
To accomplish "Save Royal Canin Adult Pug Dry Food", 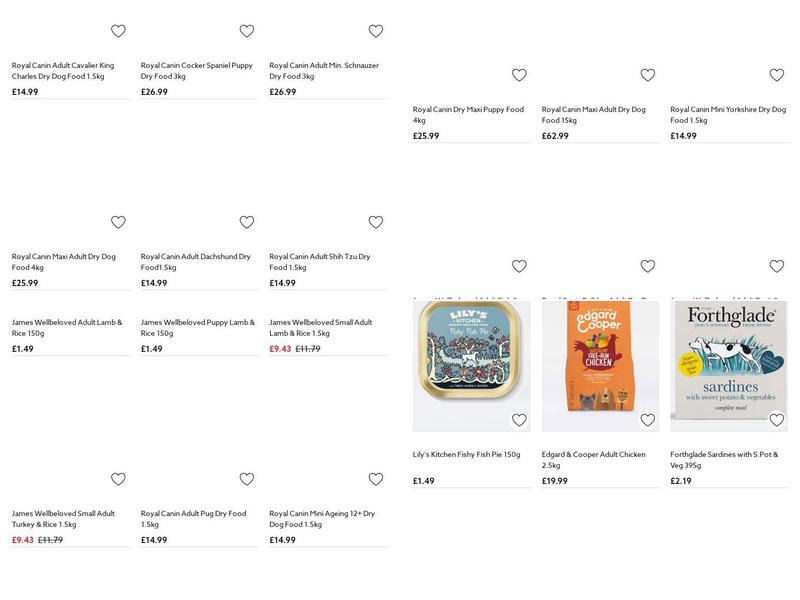I will pos(247,479).
